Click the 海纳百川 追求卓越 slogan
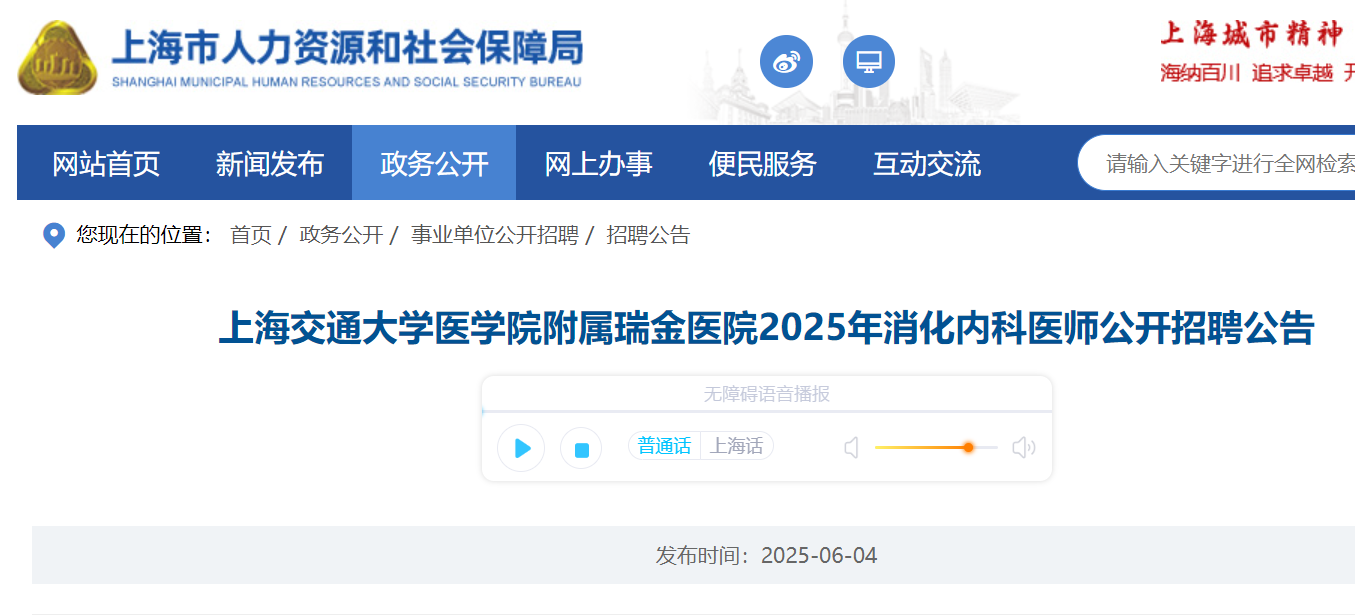The width and height of the screenshot is (1355, 615). pos(1247,72)
